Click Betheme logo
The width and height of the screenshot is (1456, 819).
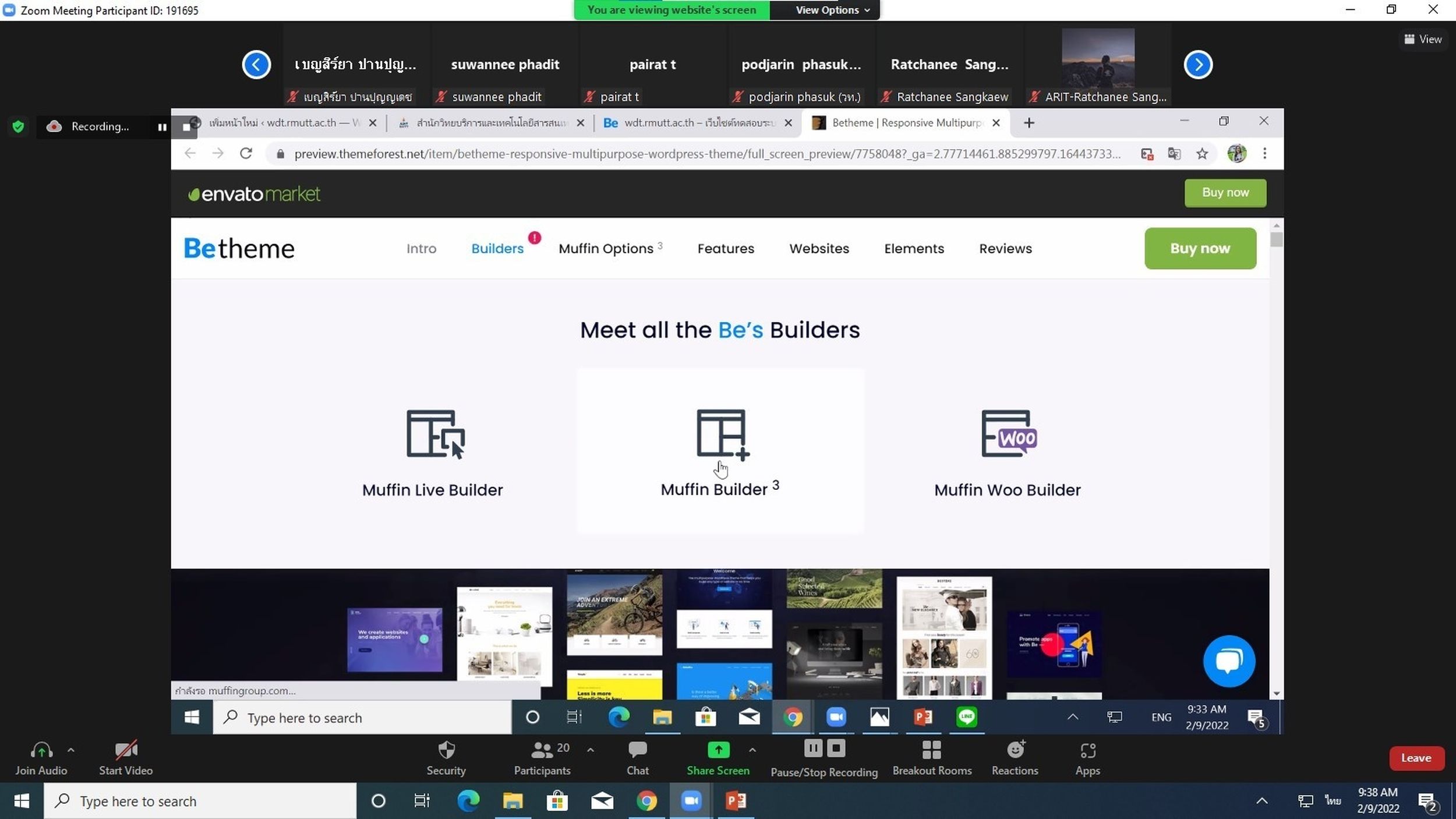pyautogui.click(x=239, y=249)
